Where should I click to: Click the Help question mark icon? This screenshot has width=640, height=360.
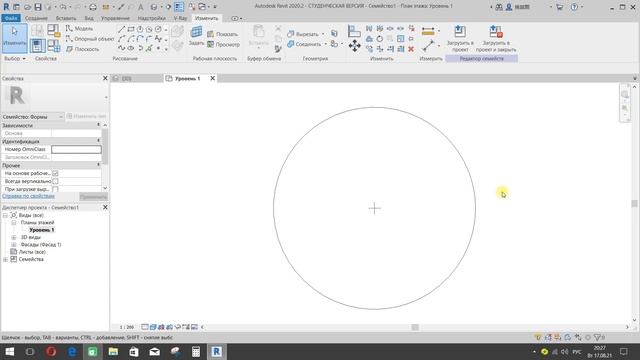(574, 7)
